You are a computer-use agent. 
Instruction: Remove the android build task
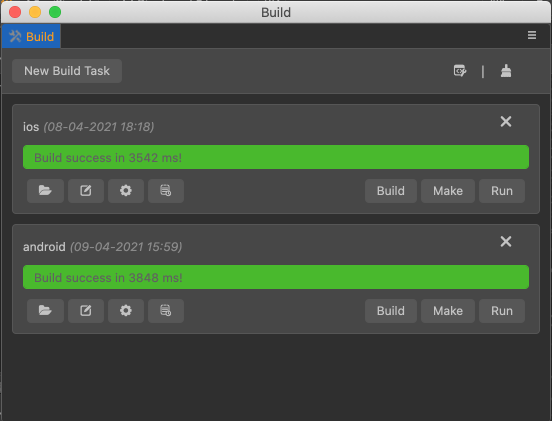click(x=506, y=242)
